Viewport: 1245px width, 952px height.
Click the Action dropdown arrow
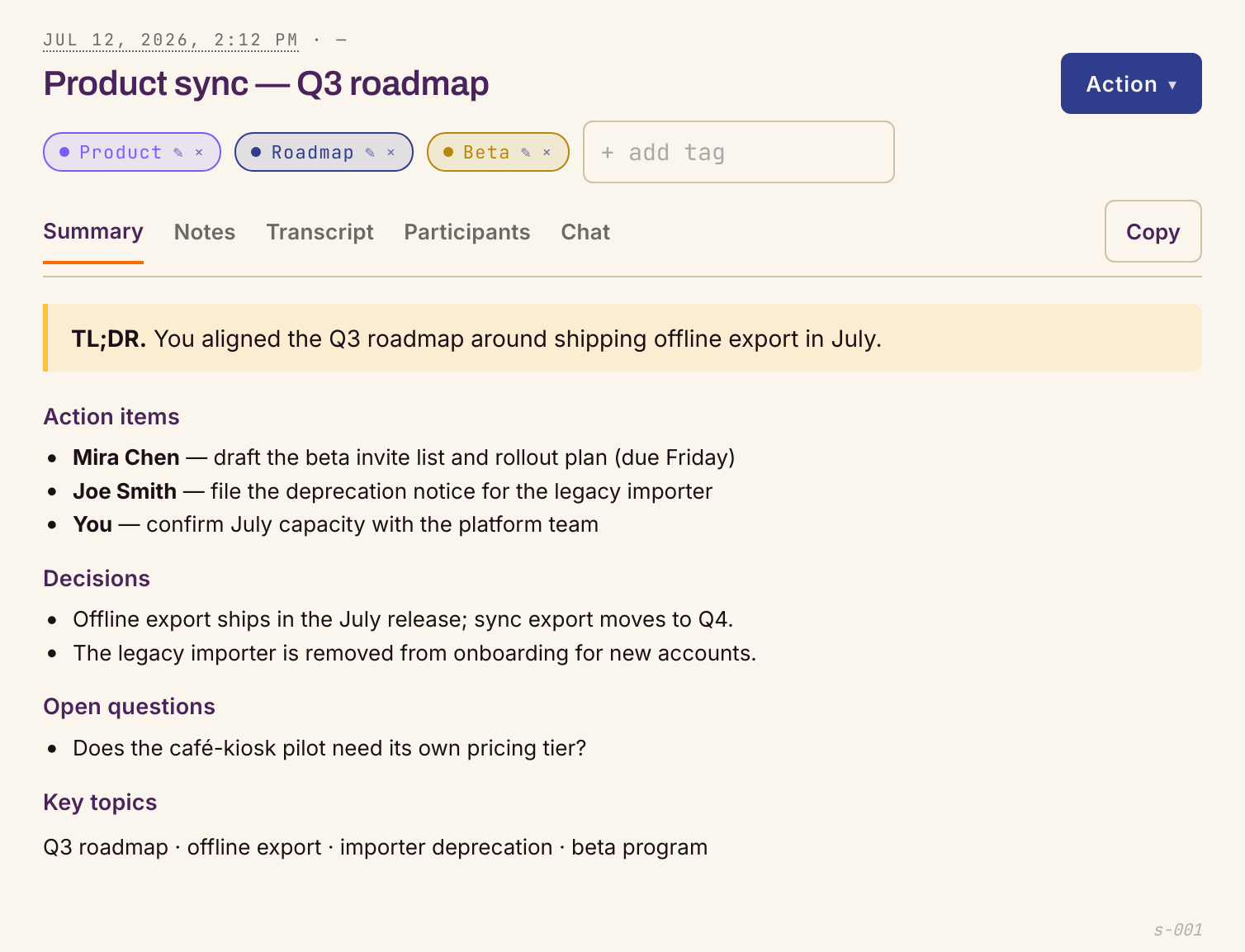pos(1172,85)
